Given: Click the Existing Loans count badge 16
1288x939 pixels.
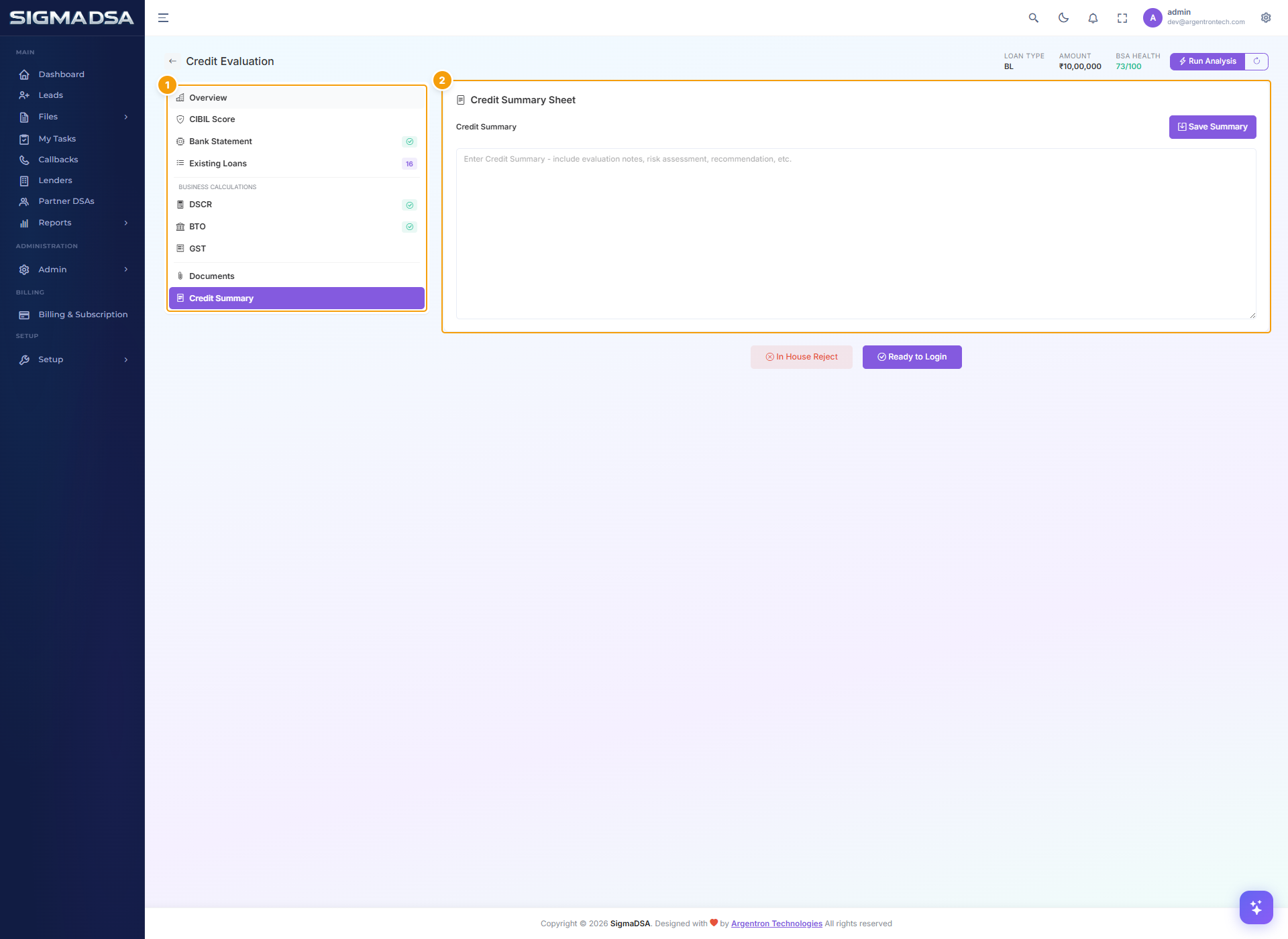Looking at the screenshot, I should pos(409,164).
